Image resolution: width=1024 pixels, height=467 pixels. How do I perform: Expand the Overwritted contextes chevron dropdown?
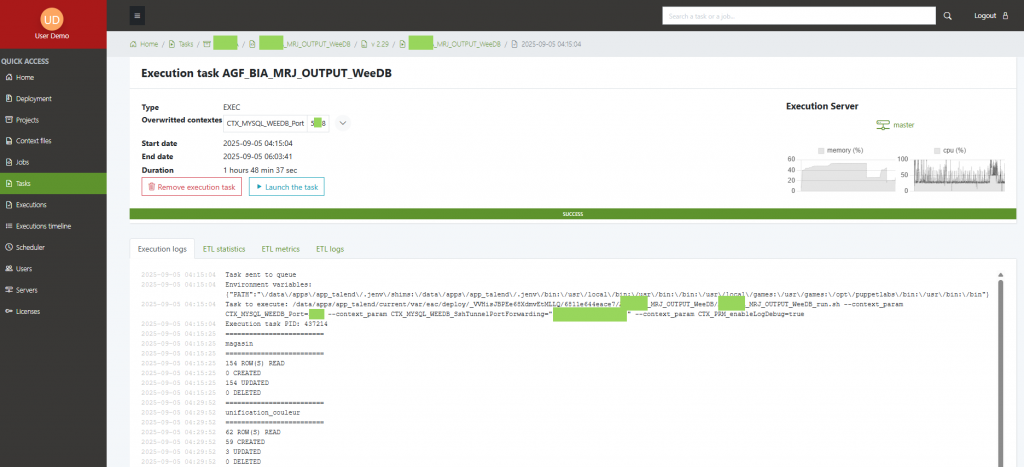[x=343, y=123]
